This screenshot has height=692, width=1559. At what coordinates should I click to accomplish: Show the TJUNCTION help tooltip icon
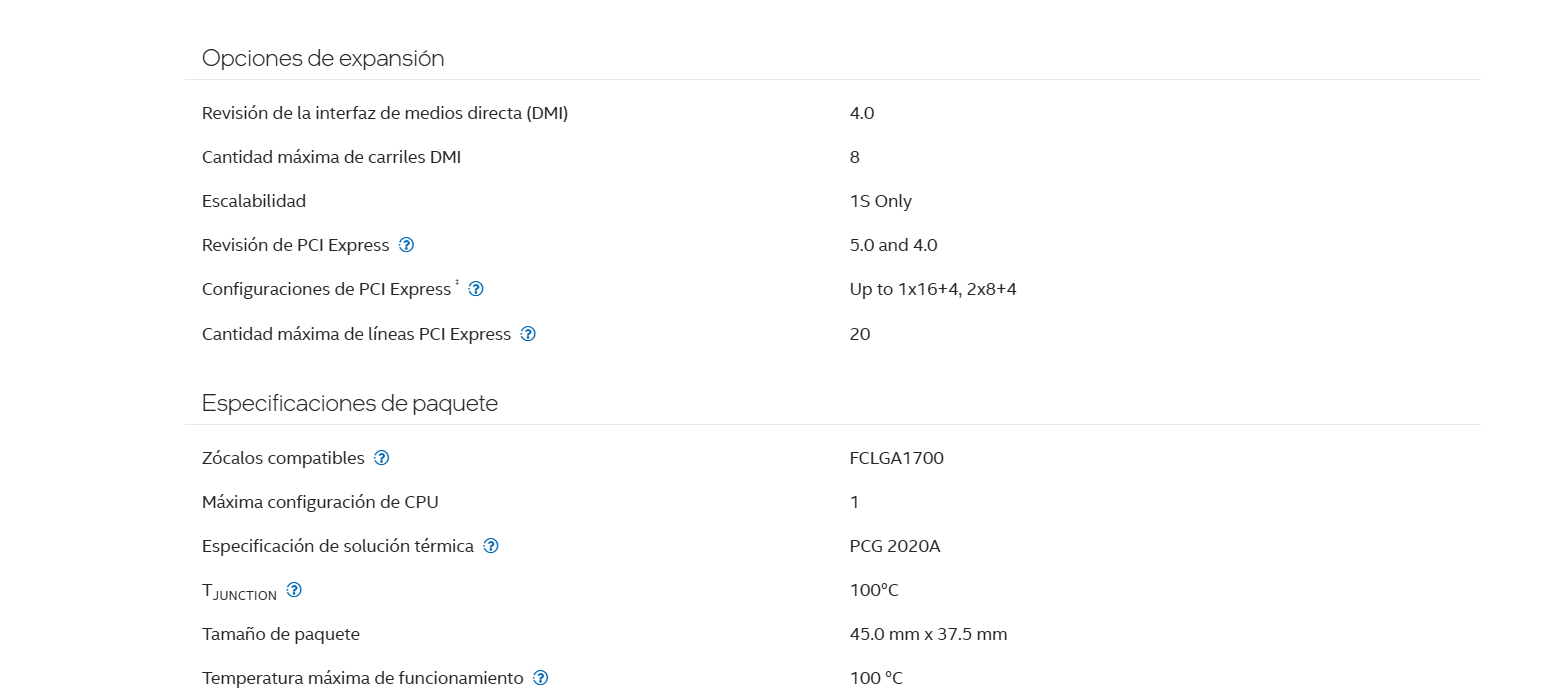point(294,590)
